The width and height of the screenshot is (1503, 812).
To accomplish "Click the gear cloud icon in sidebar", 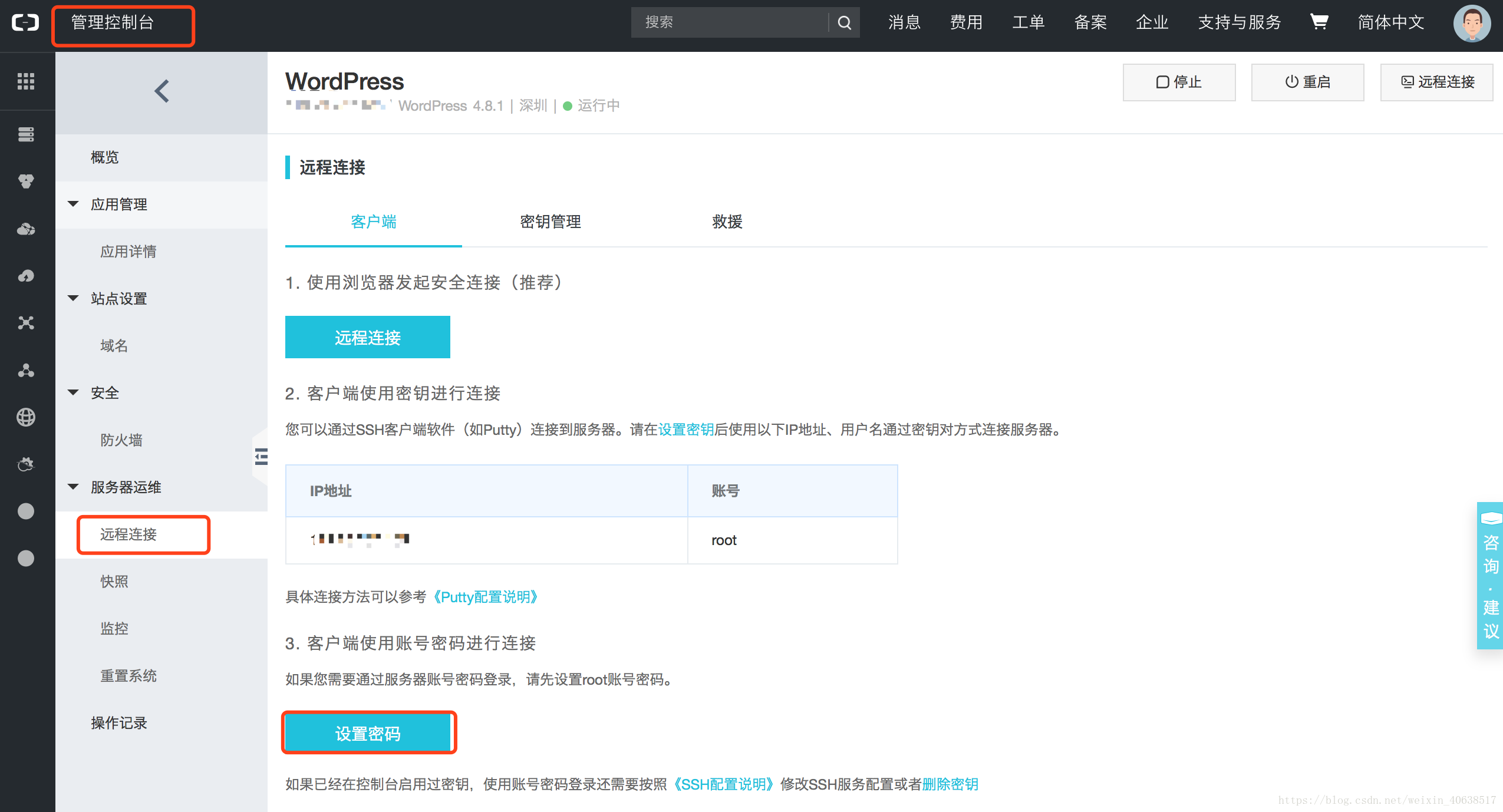I will 26,464.
